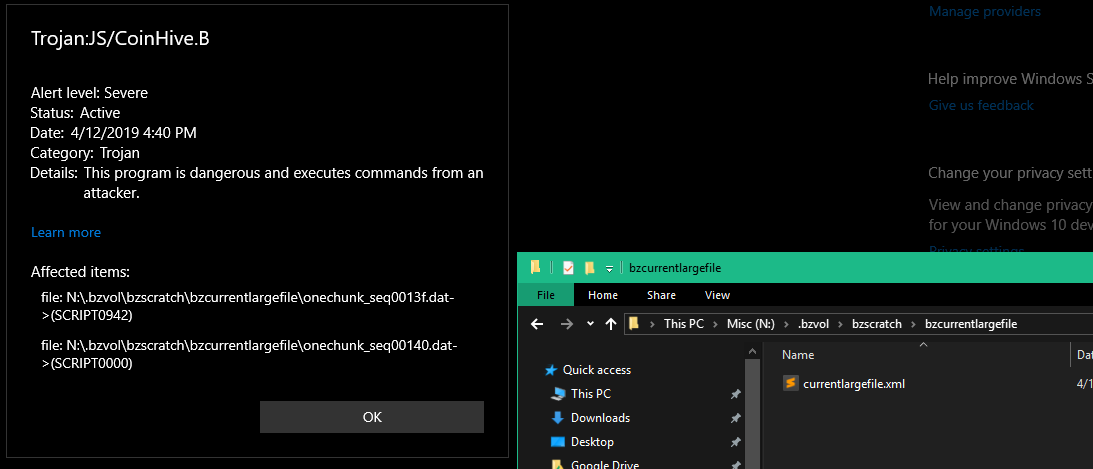Click the Category: Trojan line
The height and width of the screenshot is (469, 1093).
click(86, 153)
